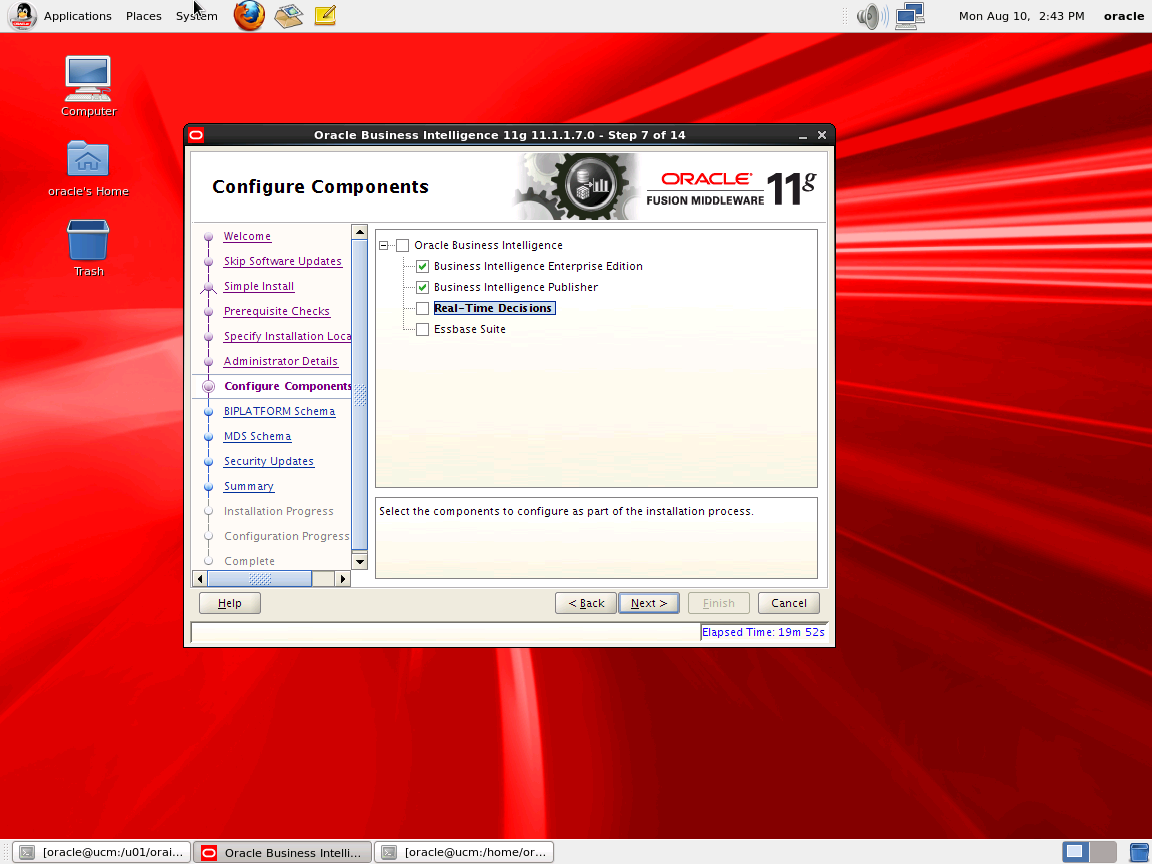Click the date and time clock
The image size is (1152, 864).
point(1021,15)
